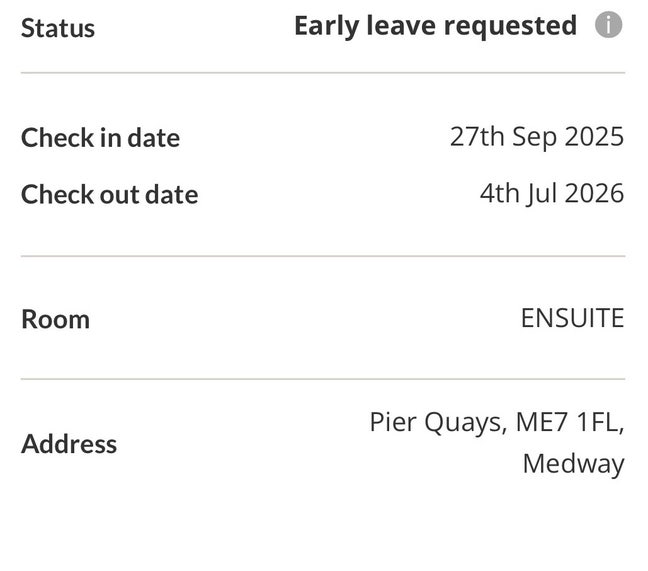Click the Medway address text
Viewport: 648px width, 571px height.
(574, 464)
